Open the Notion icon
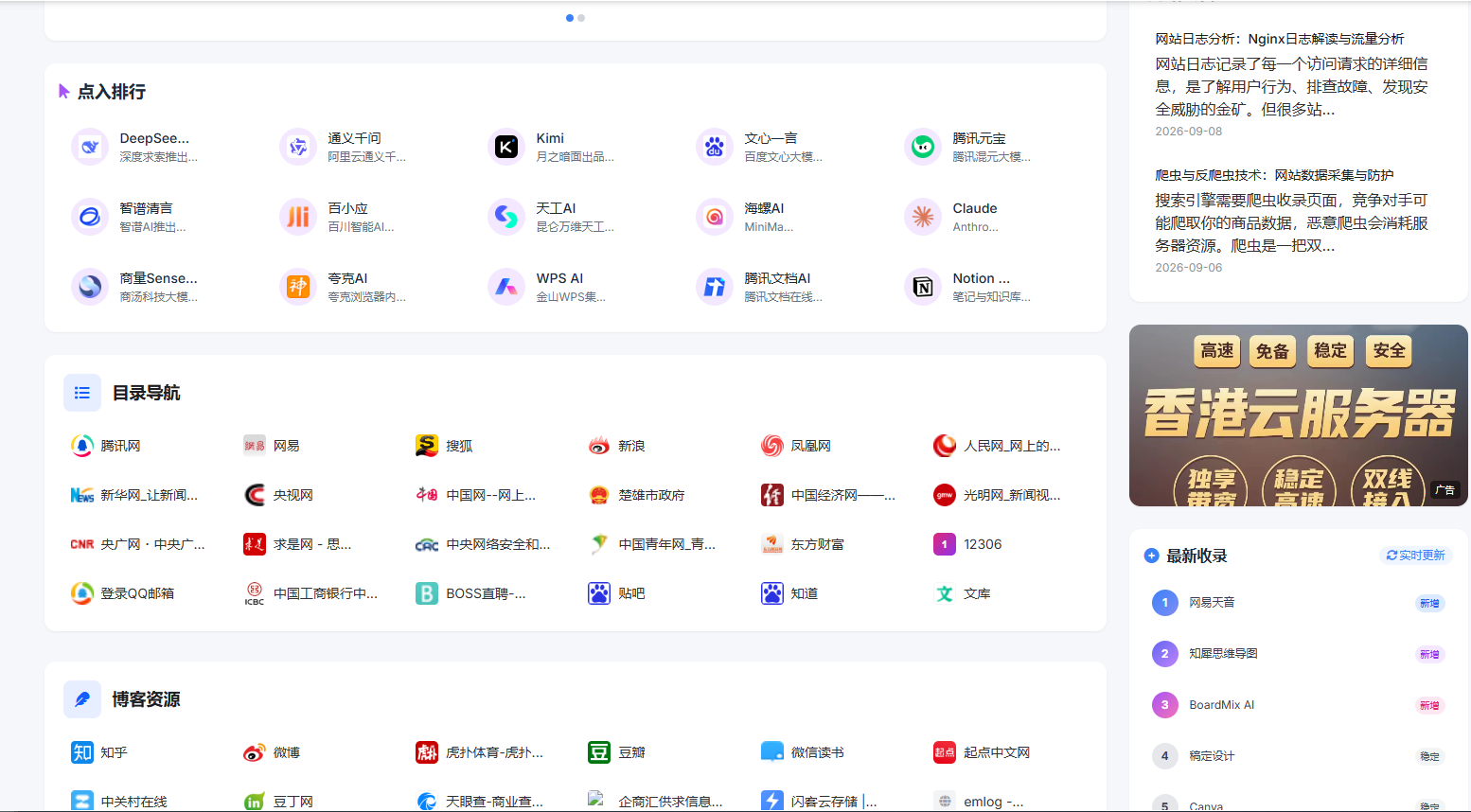The height and width of the screenshot is (812, 1471). tap(923, 287)
